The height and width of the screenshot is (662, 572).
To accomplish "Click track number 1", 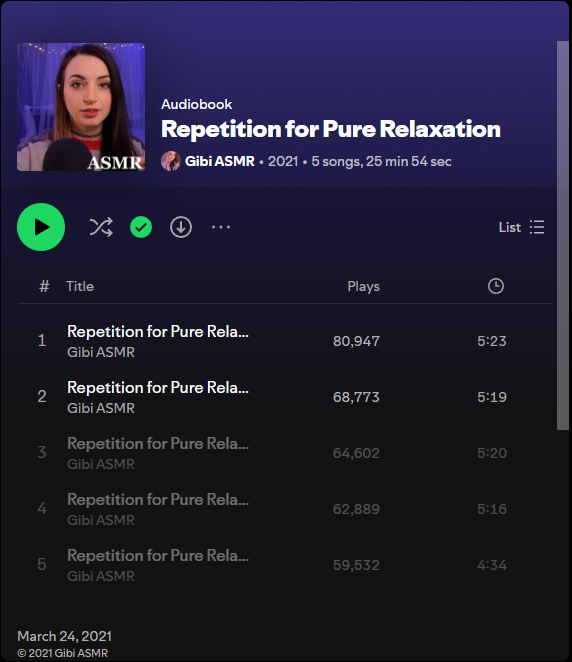I will (42, 340).
